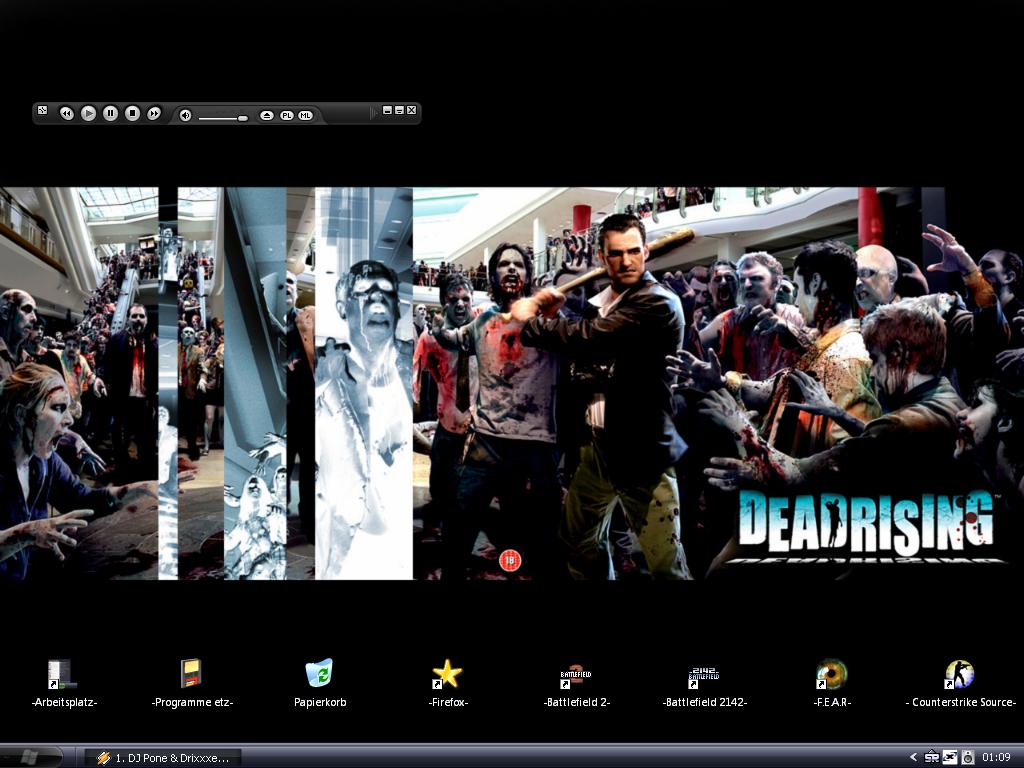Open the Arbeitsplatz desktop icon
The image size is (1024, 768).
tap(62, 675)
